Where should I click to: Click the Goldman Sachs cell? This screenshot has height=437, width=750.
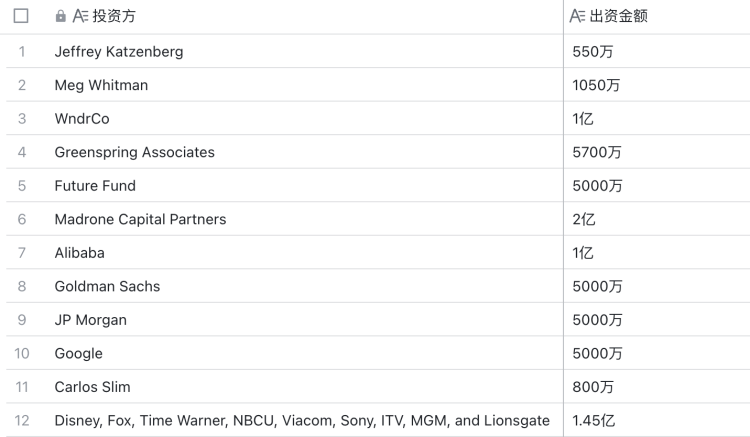[x=107, y=286]
